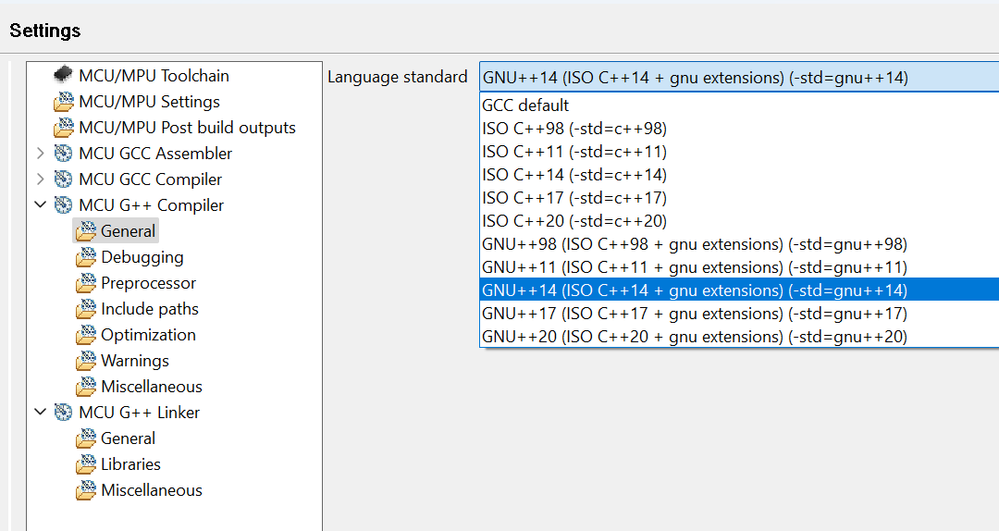Click the Debugging folder icon

pyautogui.click(x=85, y=257)
